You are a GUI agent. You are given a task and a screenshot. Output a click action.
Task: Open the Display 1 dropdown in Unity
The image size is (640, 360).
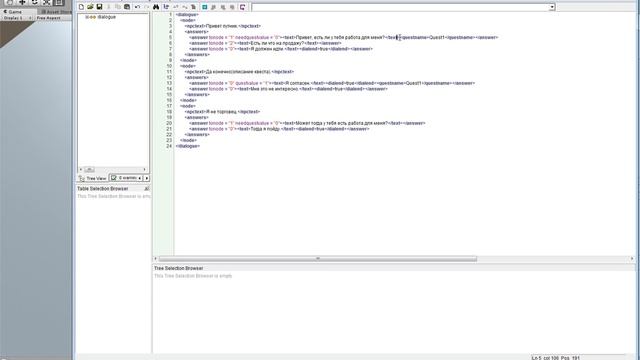click(17, 18)
